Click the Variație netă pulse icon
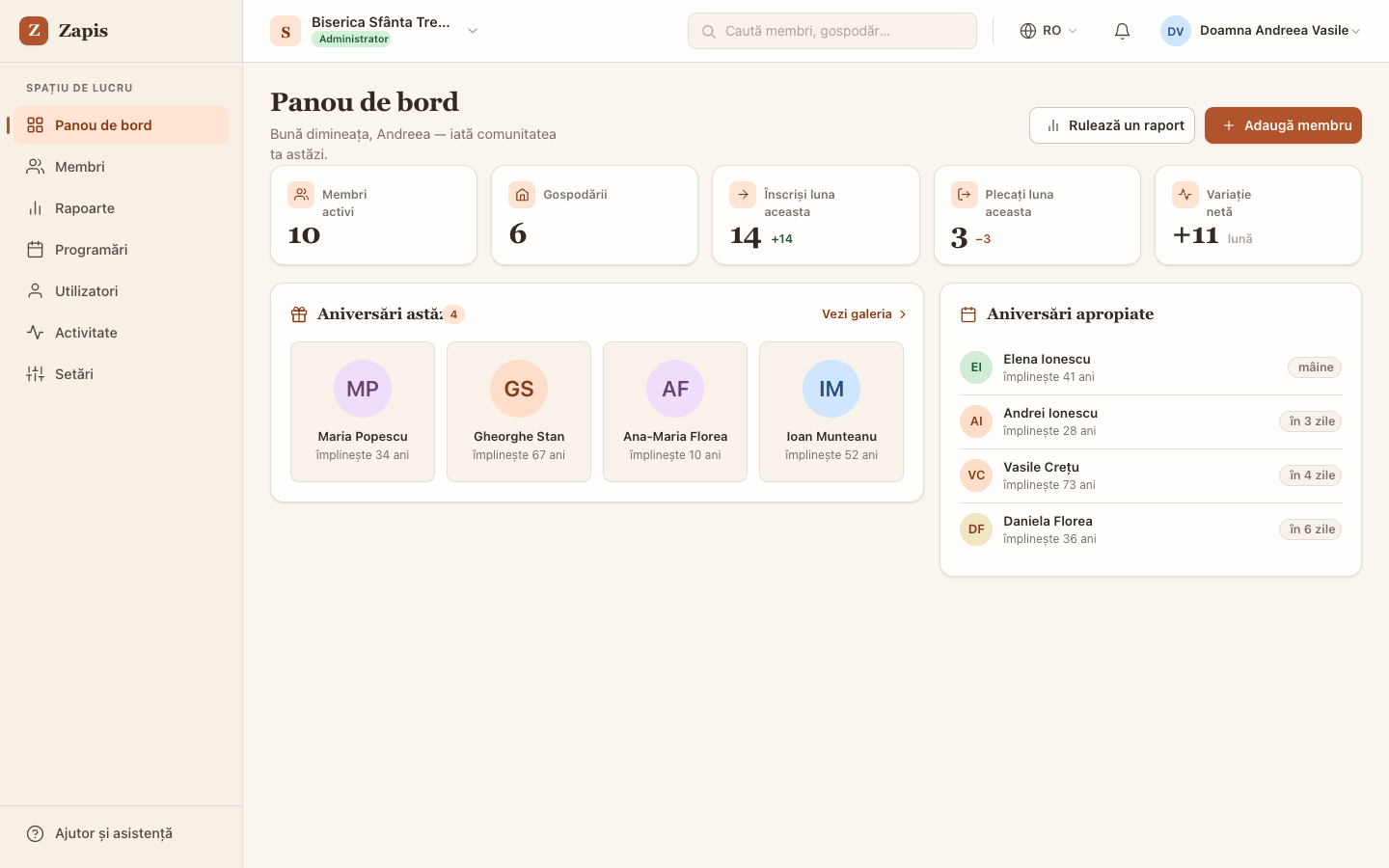This screenshot has height=868, width=1389. 1185,195
